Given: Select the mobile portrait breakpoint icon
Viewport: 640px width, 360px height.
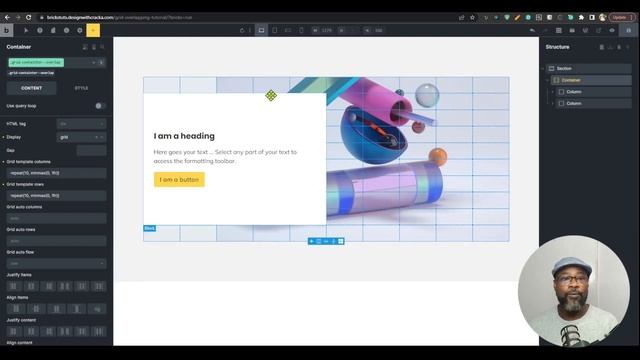Looking at the screenshot, I should [301, 30].
